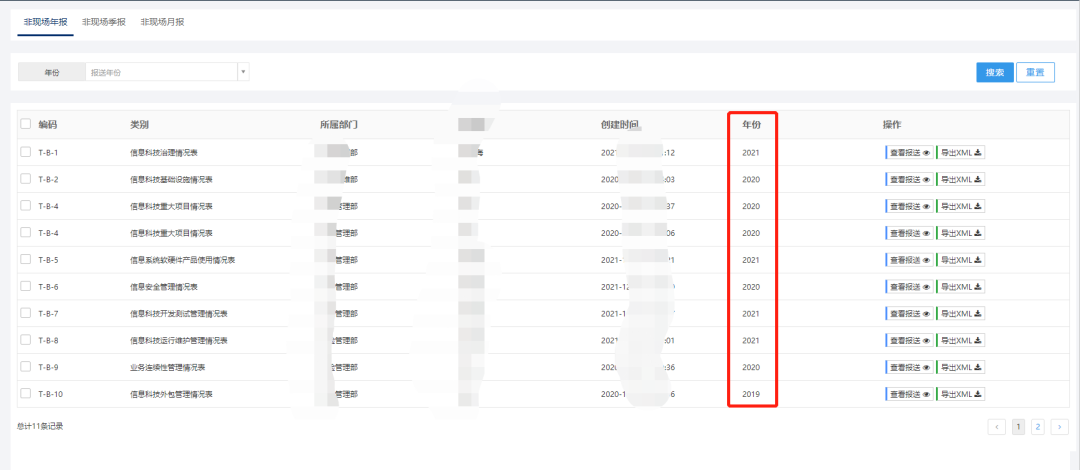This screenshot has width=1080, height=470.
Task: Click the blue 搜索 button
Action: [995, 72]
